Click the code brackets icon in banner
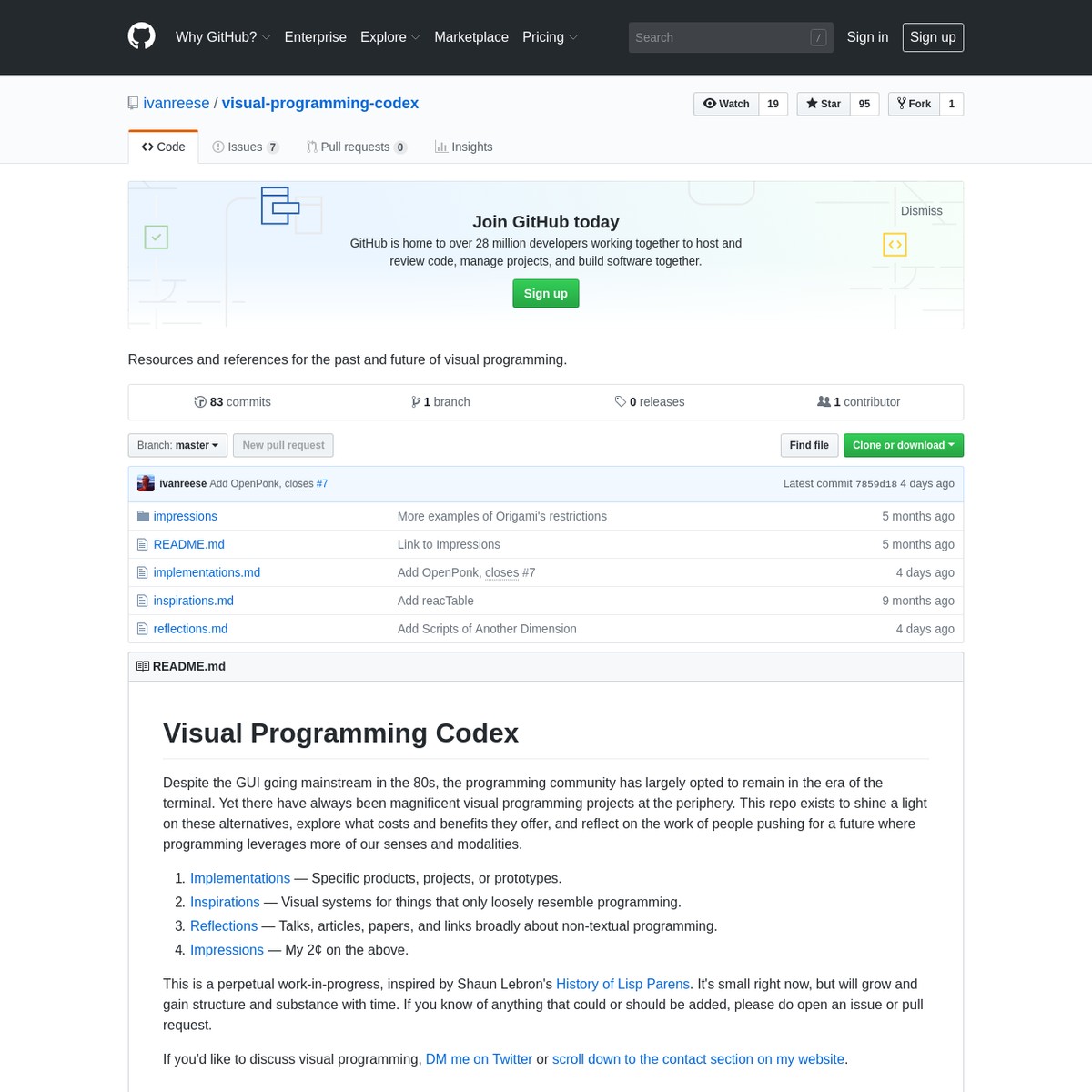 pos(895,245)
